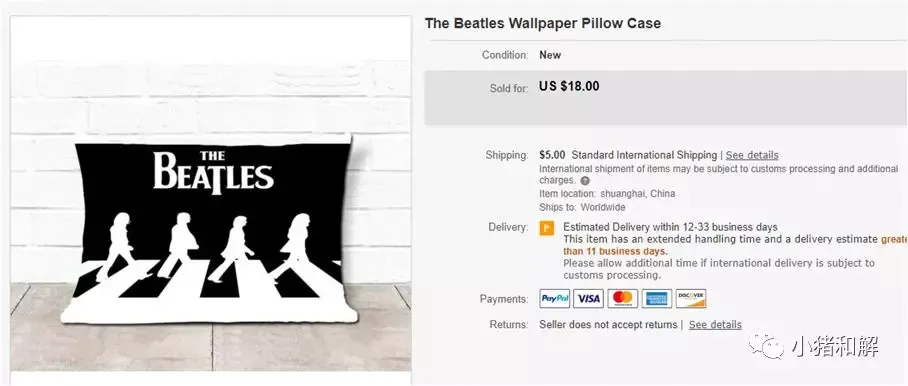Click the VISA card icon
This screenshot has width=908, height=386.
click(x=588, y=299)
